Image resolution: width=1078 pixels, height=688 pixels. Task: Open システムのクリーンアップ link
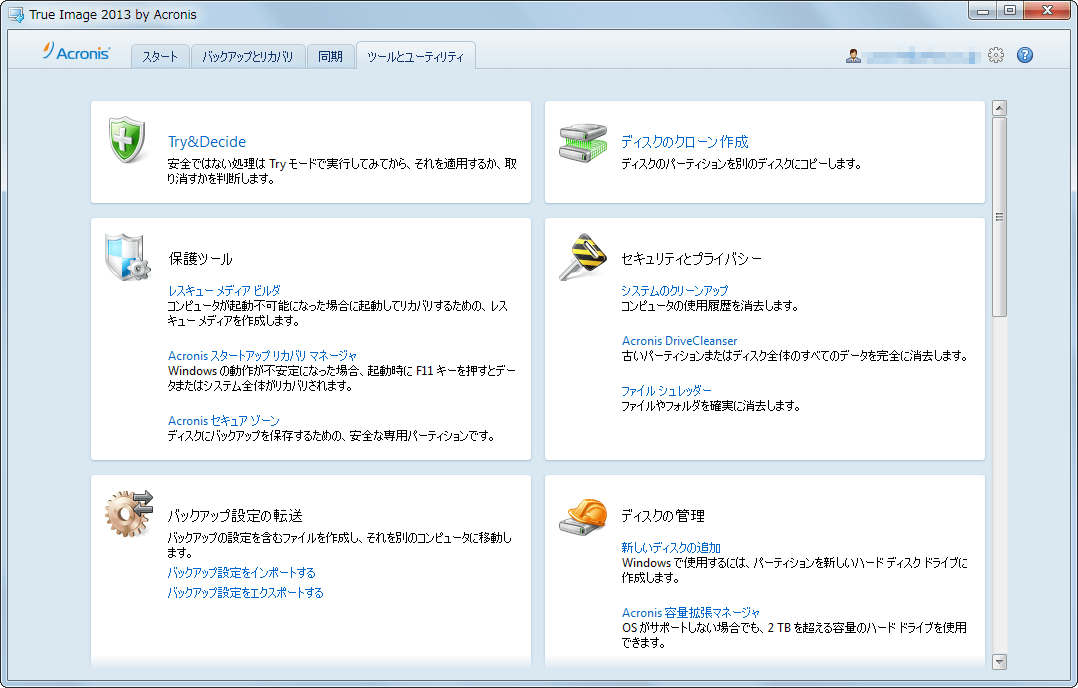[674, 290]
